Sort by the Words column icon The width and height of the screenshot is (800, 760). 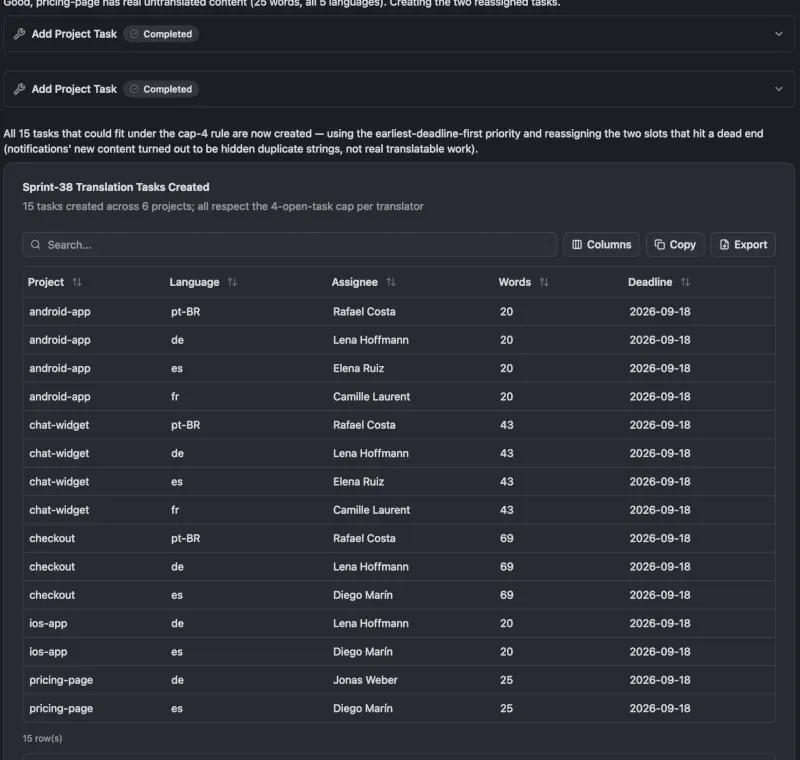tap(544, 282)
